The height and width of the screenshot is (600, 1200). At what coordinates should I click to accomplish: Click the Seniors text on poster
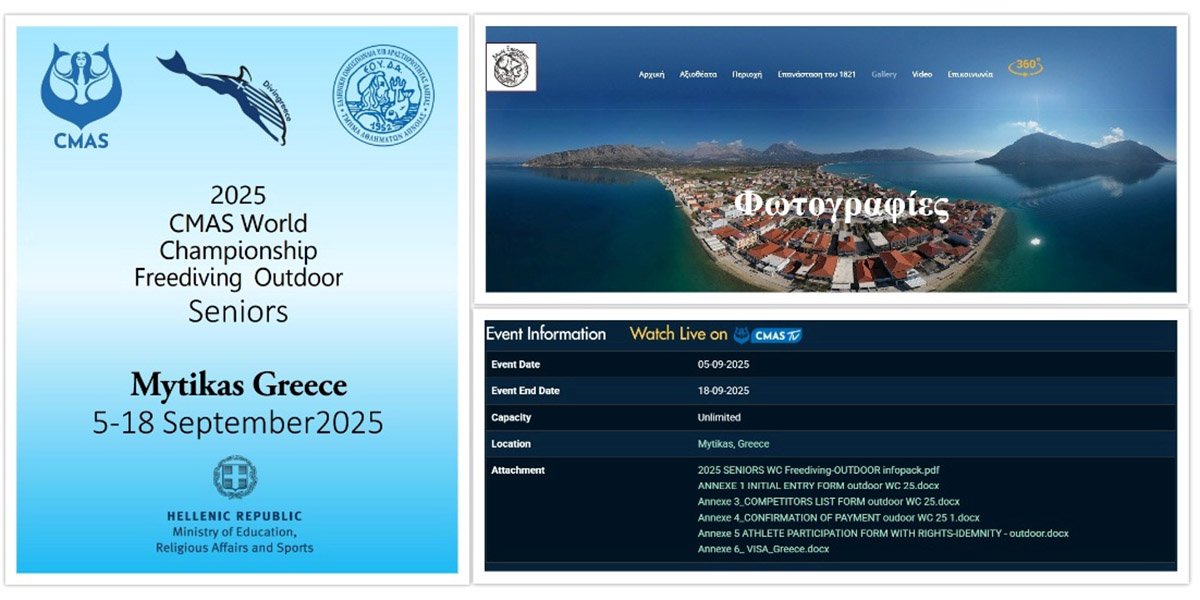[x=238, y=312]
